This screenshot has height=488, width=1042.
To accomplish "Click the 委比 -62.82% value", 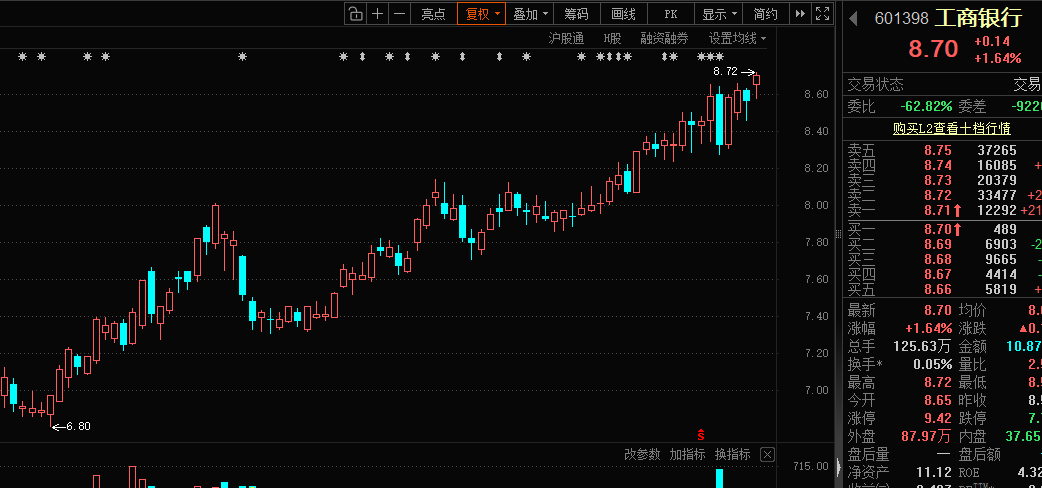I will [x=926, y=106].
